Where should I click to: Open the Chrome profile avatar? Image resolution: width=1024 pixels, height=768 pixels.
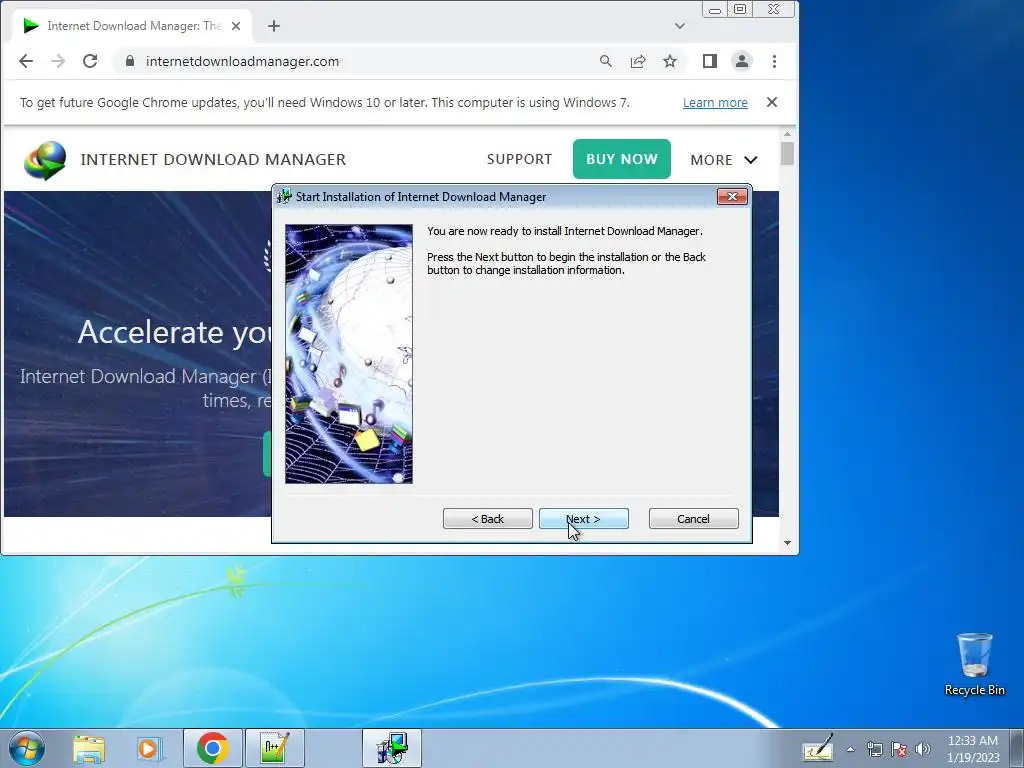tap(742, 61)
